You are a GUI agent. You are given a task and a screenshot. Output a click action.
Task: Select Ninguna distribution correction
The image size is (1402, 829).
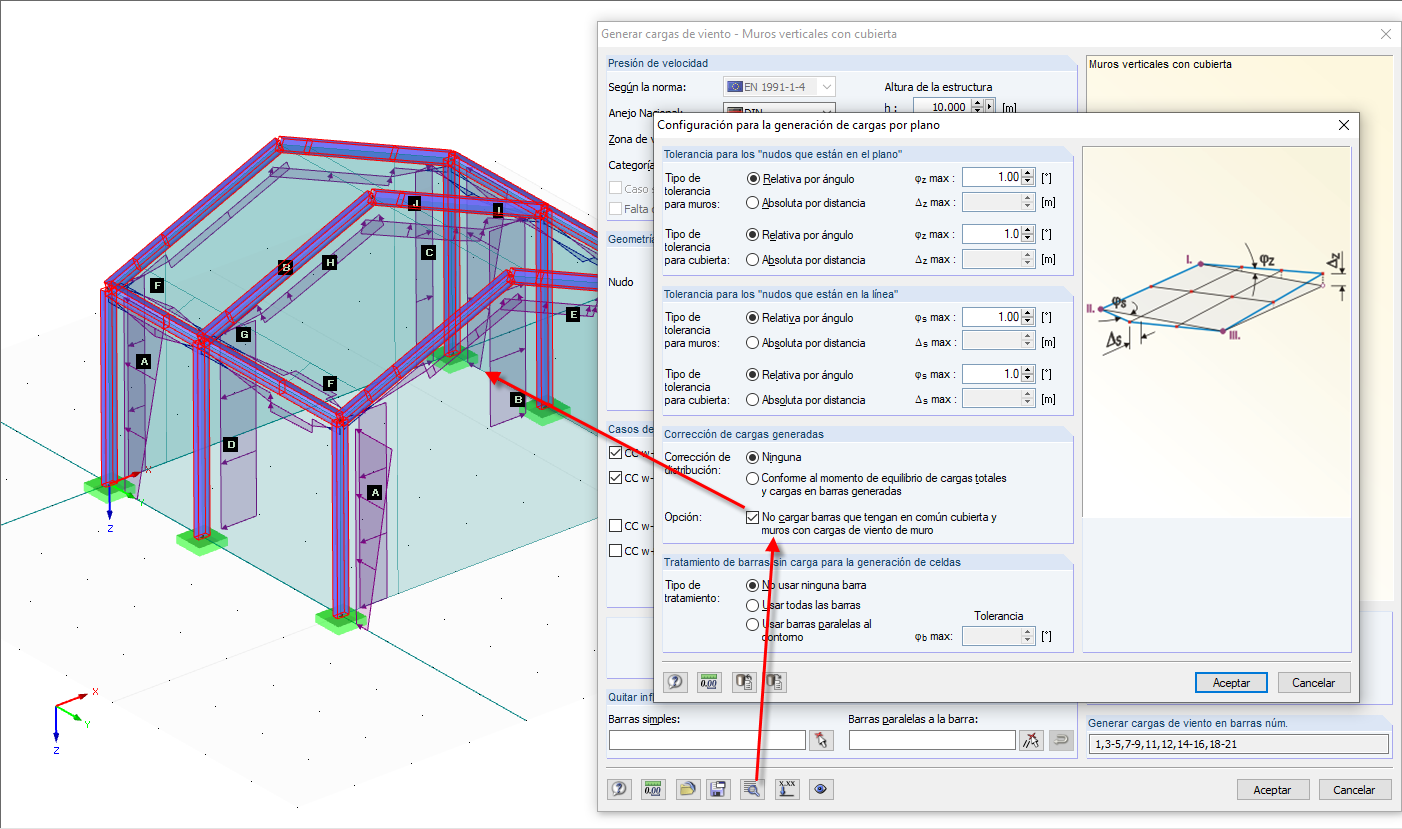(x=753, y=457)
